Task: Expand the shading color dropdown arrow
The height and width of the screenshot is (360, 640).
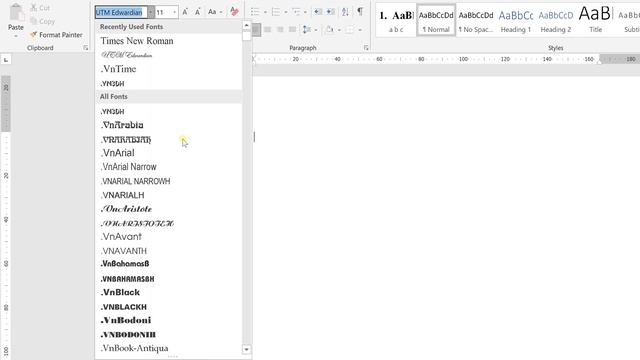Action: coord(339,30)
